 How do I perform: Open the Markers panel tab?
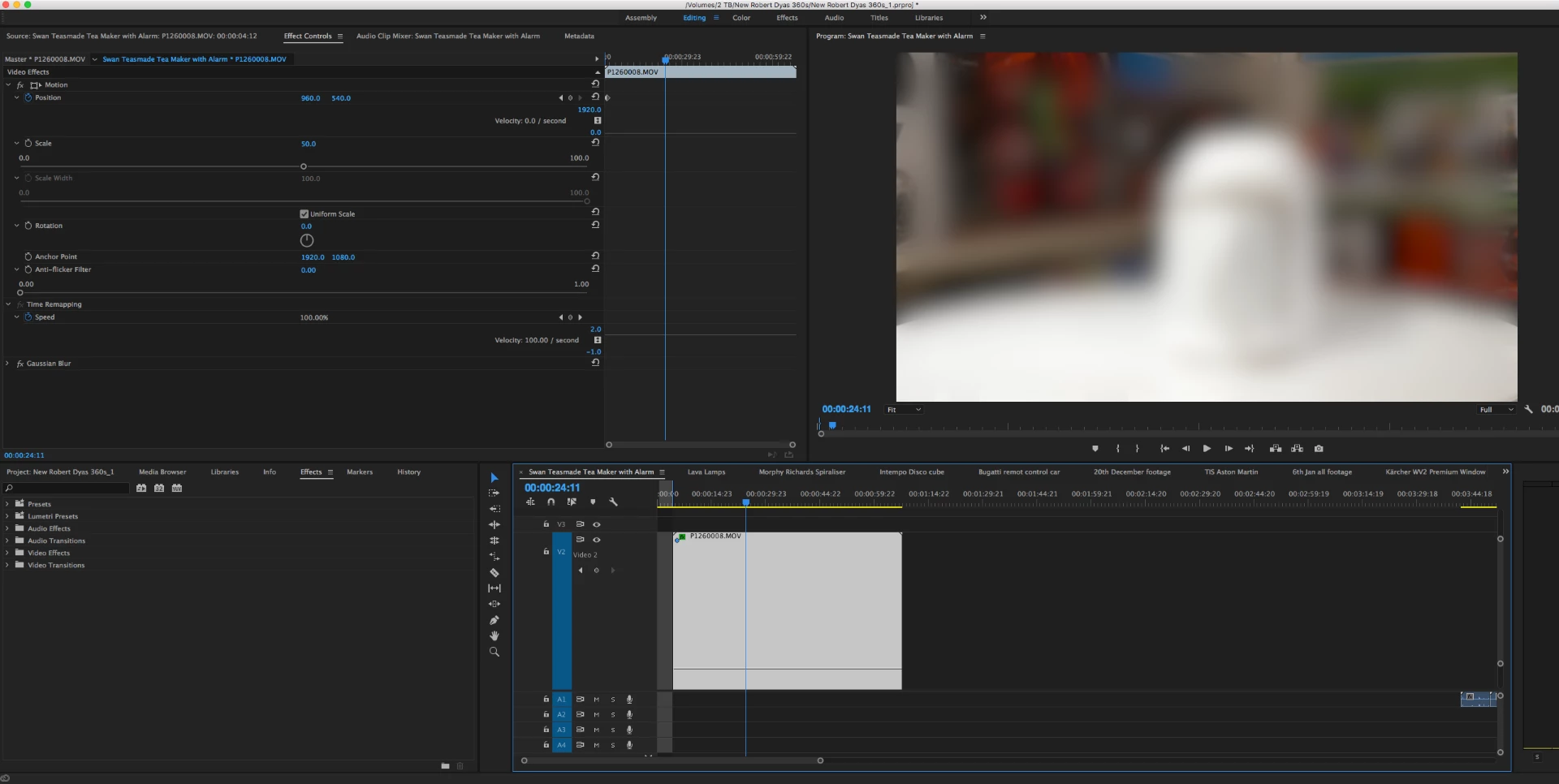click(360, 472)
